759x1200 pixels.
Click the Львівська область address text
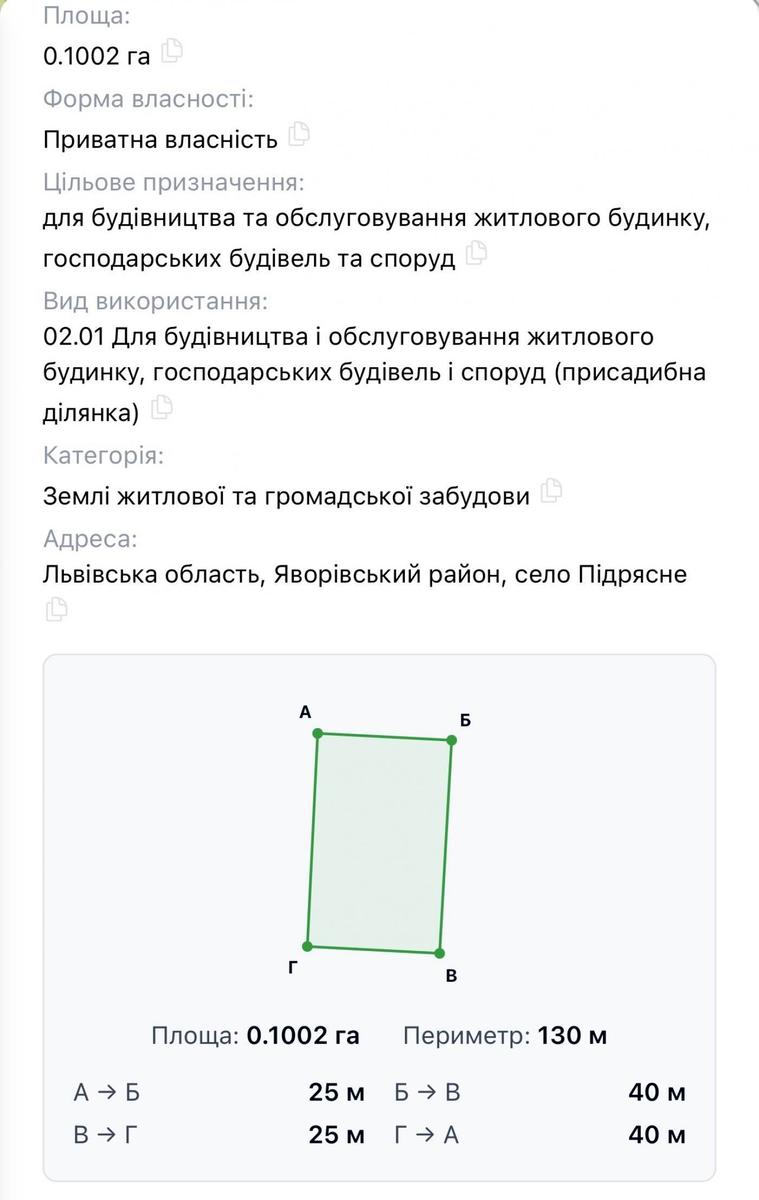pyautogui.click(x=365, y=575)
